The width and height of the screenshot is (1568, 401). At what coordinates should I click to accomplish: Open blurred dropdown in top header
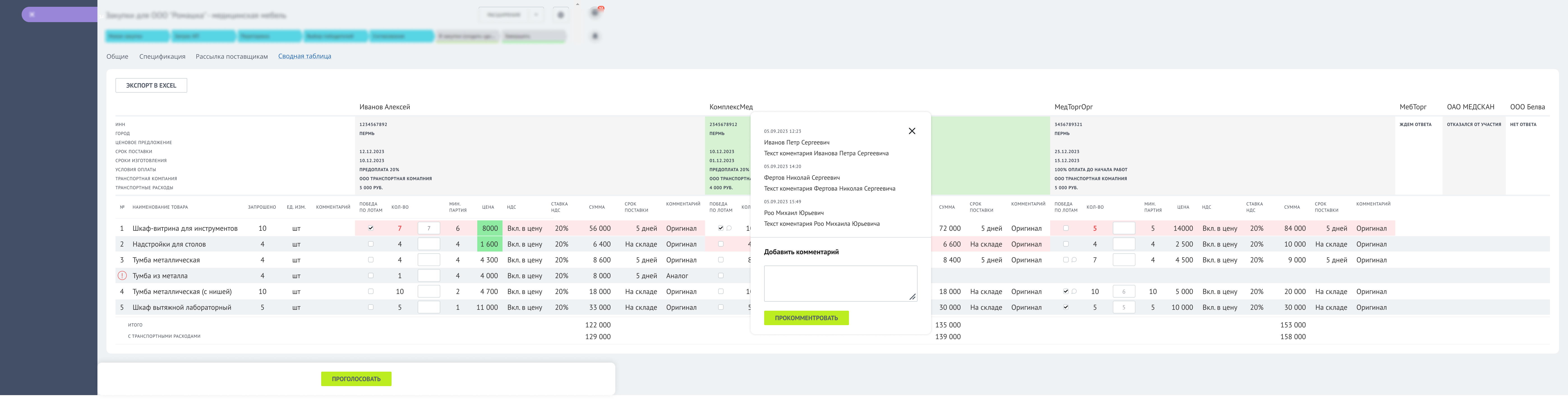pos(504,15)
